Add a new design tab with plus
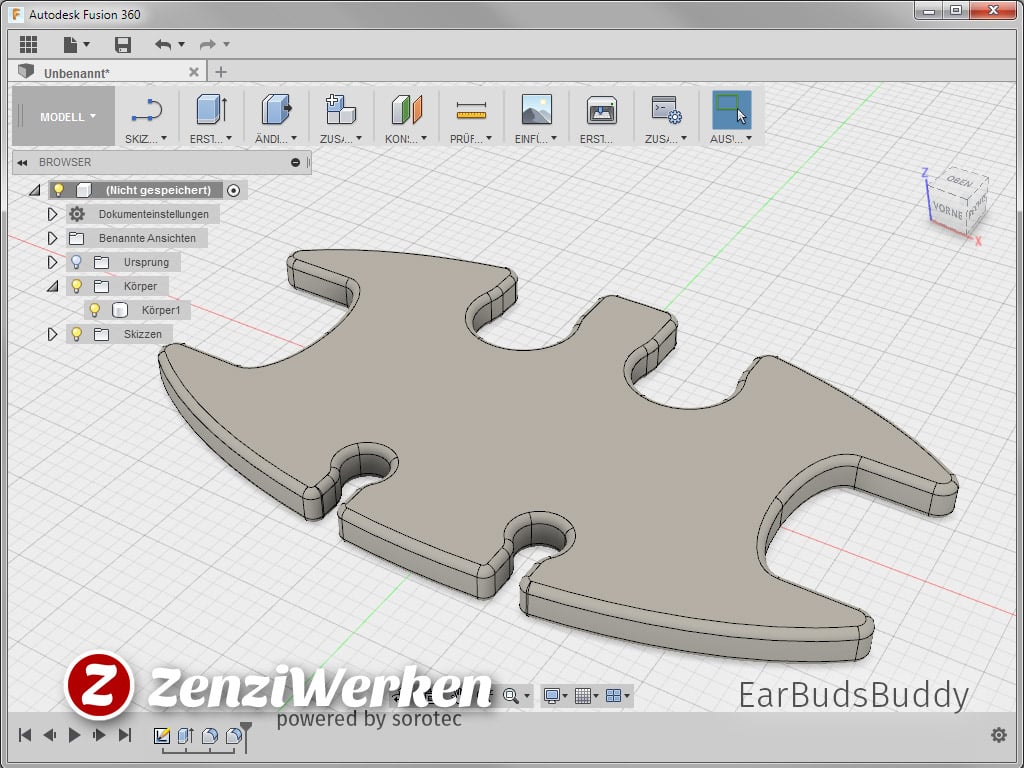Viewport: 1024px width, 768px height. point(221,72)
